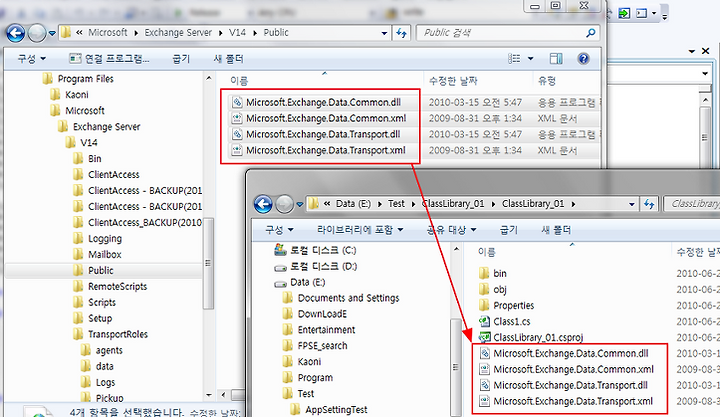The width and height of the screenshot is (720, 417).
Task: Refresh the ClassLibrary_01 address bar
Action: (649, 204)
